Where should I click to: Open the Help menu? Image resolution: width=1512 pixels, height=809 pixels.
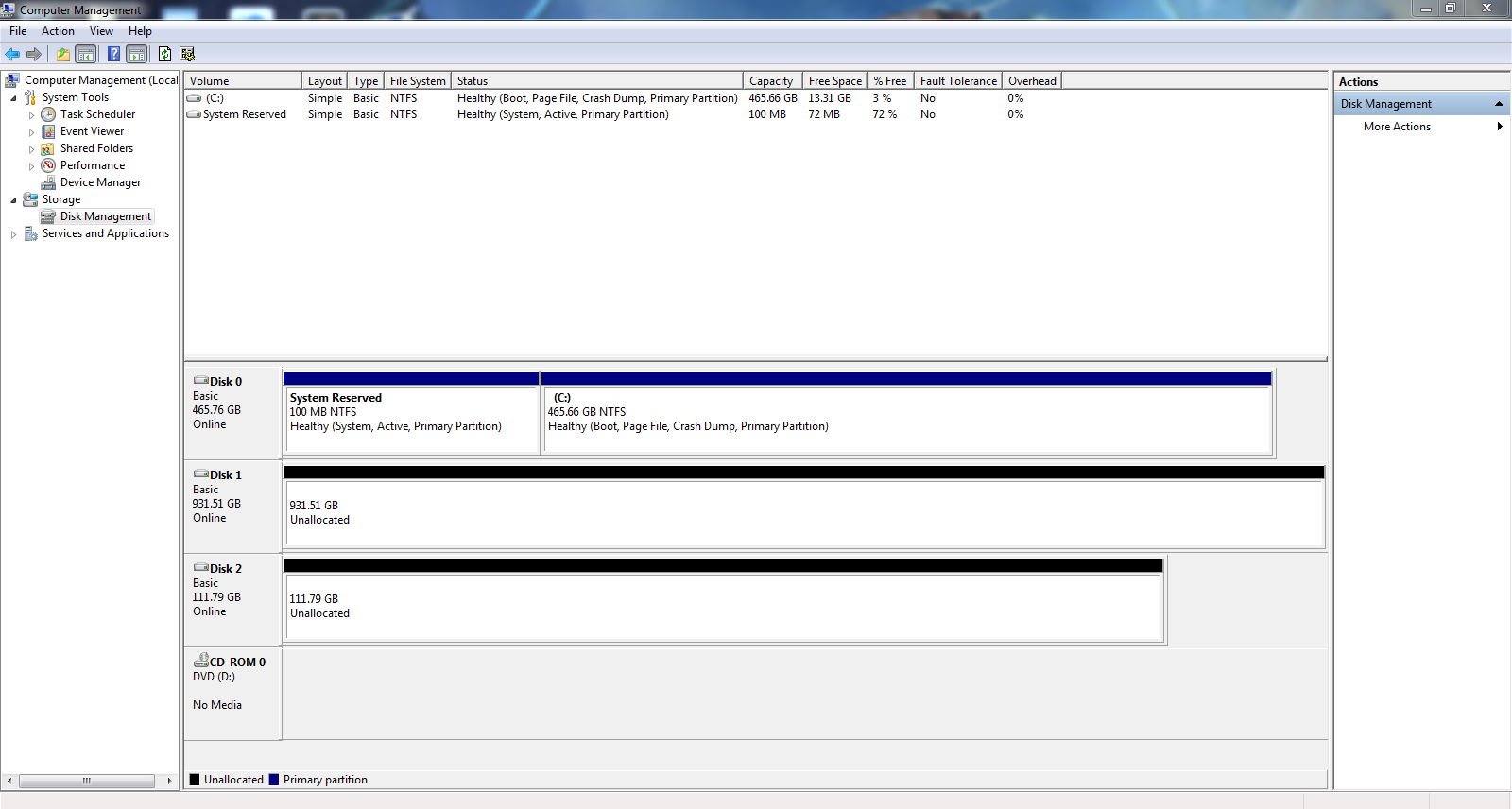pos(140,31)
